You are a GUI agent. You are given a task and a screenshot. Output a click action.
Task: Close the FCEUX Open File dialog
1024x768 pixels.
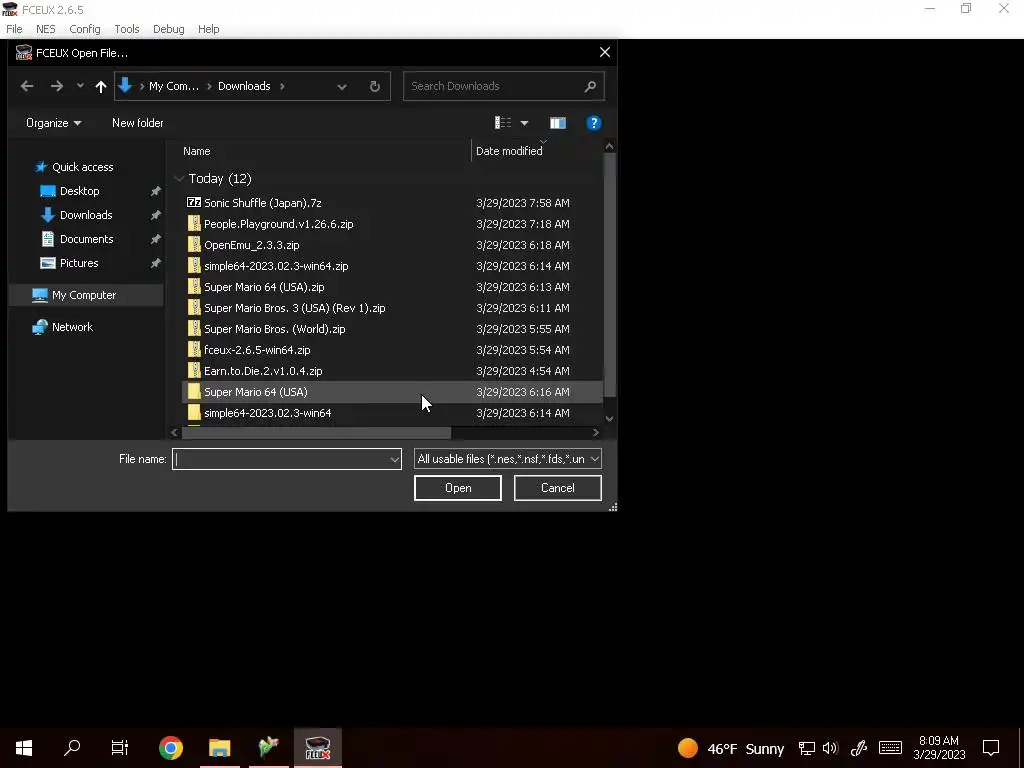tap(605, 52)
